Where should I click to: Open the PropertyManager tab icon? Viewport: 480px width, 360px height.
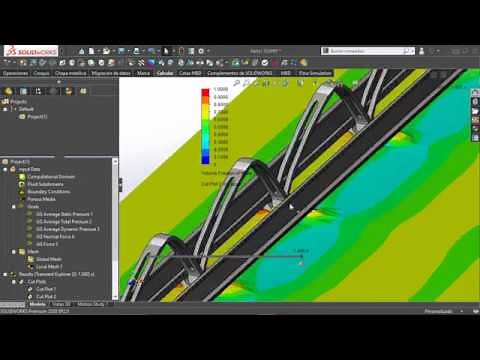(x=23, y=91)
